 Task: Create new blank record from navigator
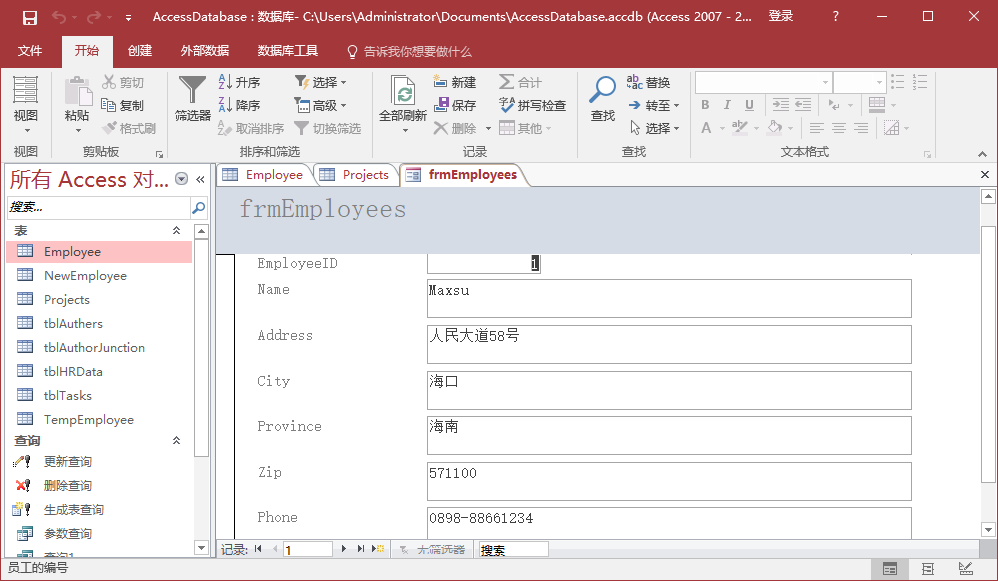coord(377,549)
